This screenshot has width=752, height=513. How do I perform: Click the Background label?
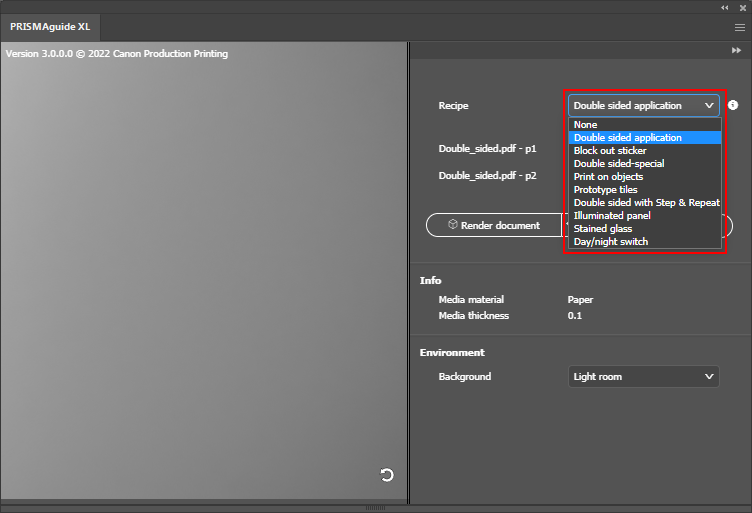click(x=465, y=377)
